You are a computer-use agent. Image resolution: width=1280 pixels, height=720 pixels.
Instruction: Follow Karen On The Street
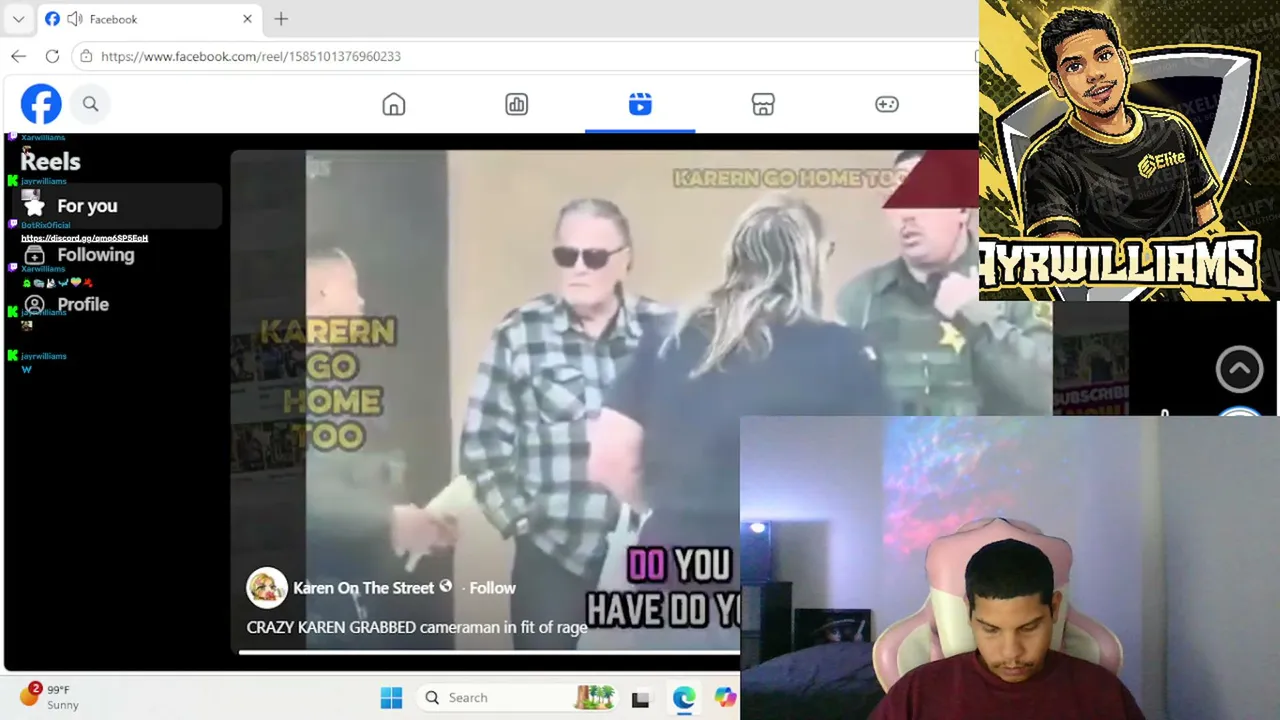click(492, 588)
